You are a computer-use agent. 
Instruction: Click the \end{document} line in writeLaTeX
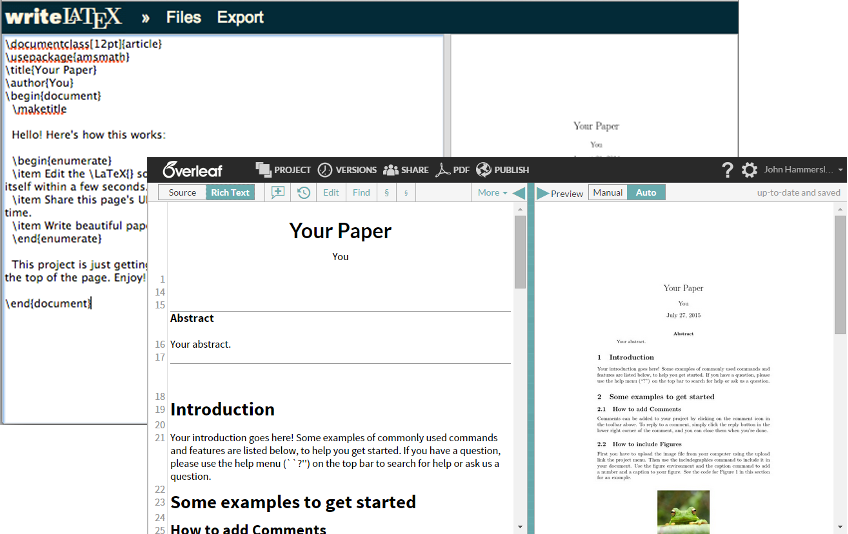[x=48, y=303]
